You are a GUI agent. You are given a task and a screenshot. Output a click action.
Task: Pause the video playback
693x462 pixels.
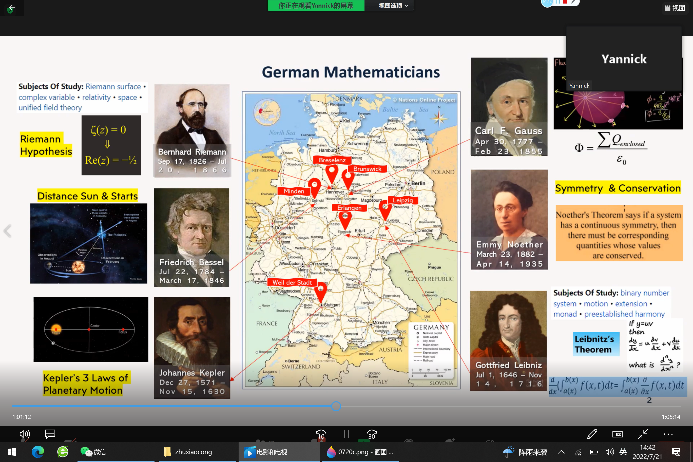click(x=346, y=433)
